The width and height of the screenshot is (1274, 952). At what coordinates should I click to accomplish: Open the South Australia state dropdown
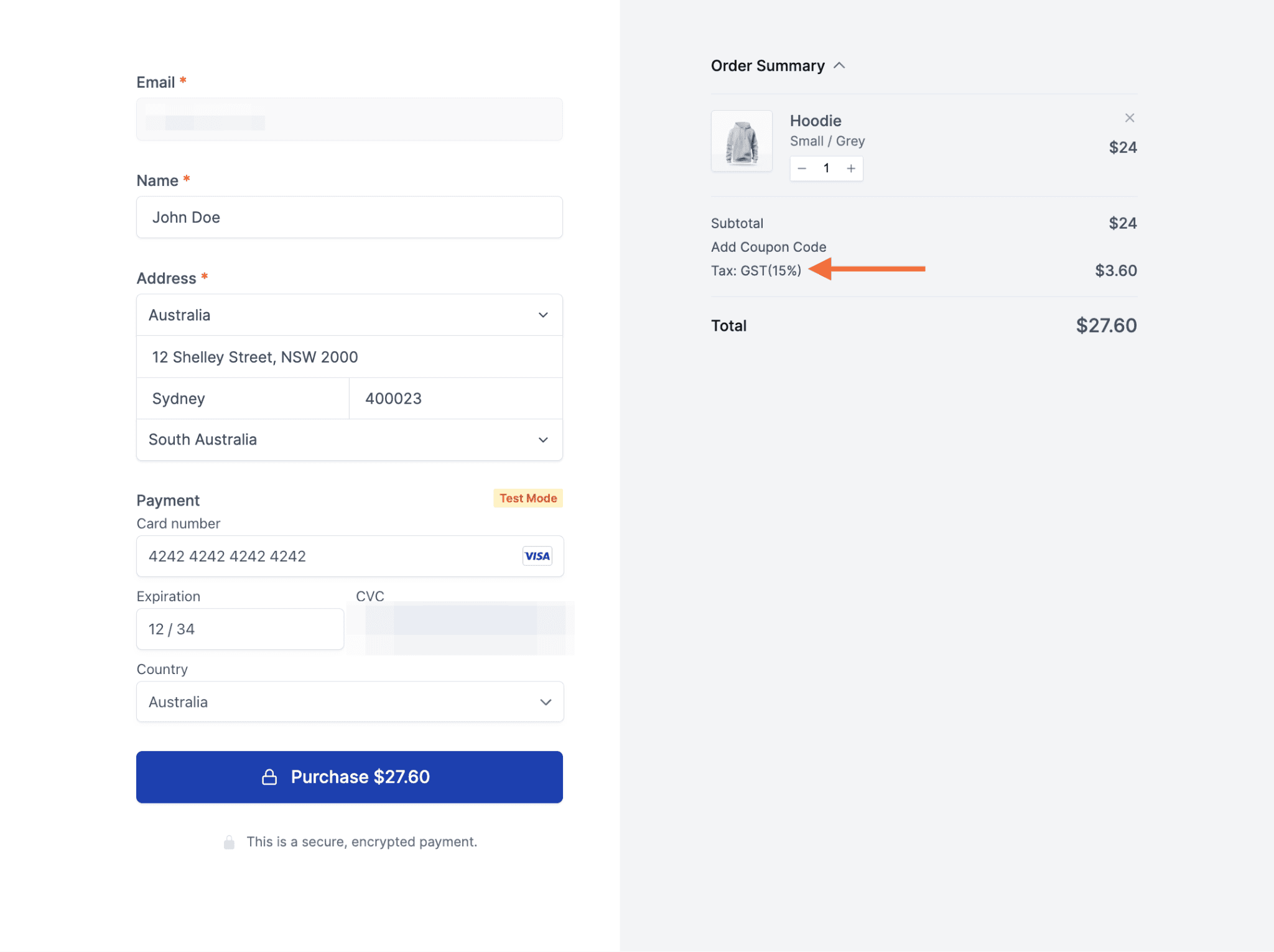[x=349, y=440]
